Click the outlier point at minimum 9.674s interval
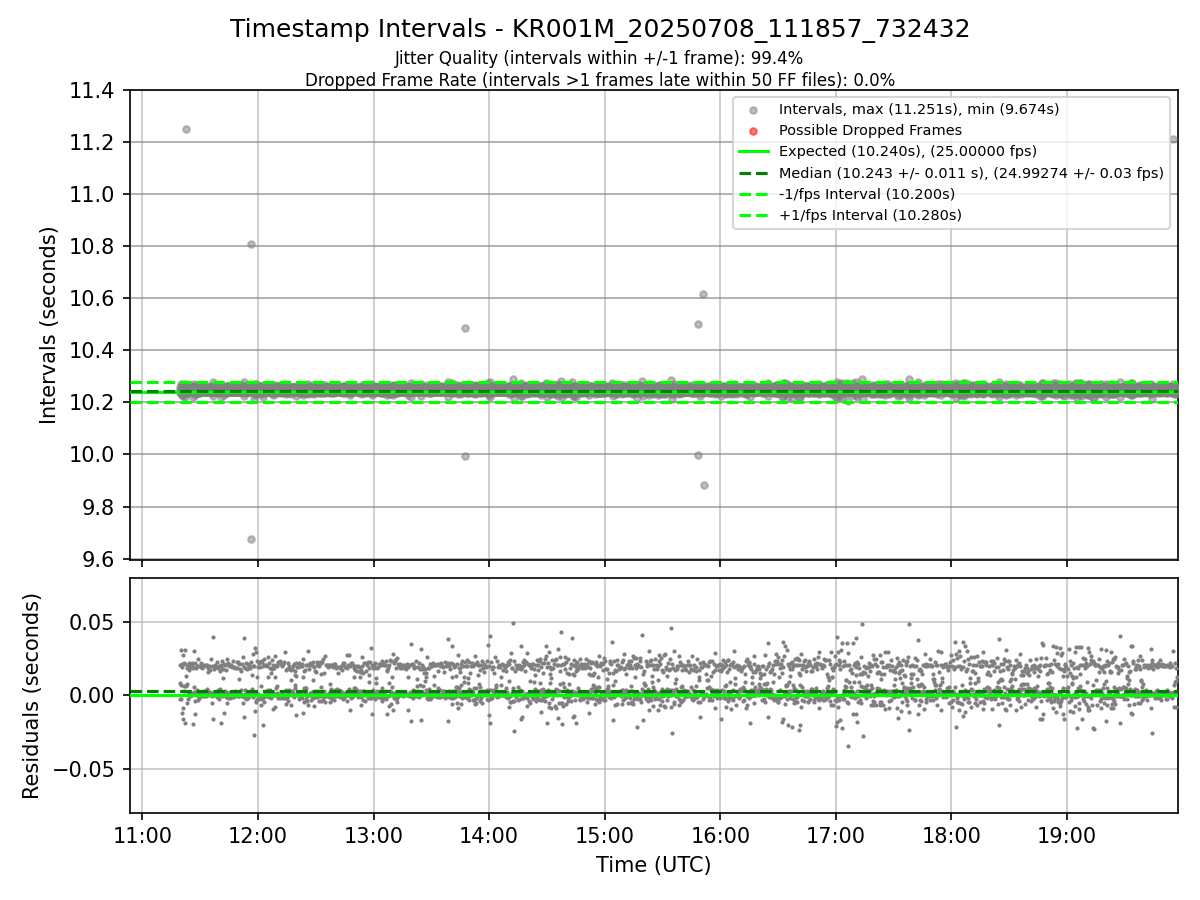This screenshot has height=900, width=1200. [251, 539]
